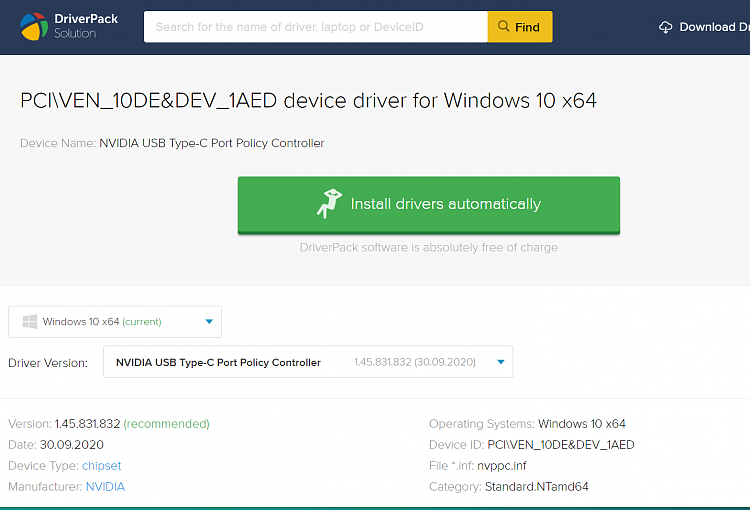Expand the Windows 10 x64 OS dropdown arrow
750x510 pixels.
209,322
